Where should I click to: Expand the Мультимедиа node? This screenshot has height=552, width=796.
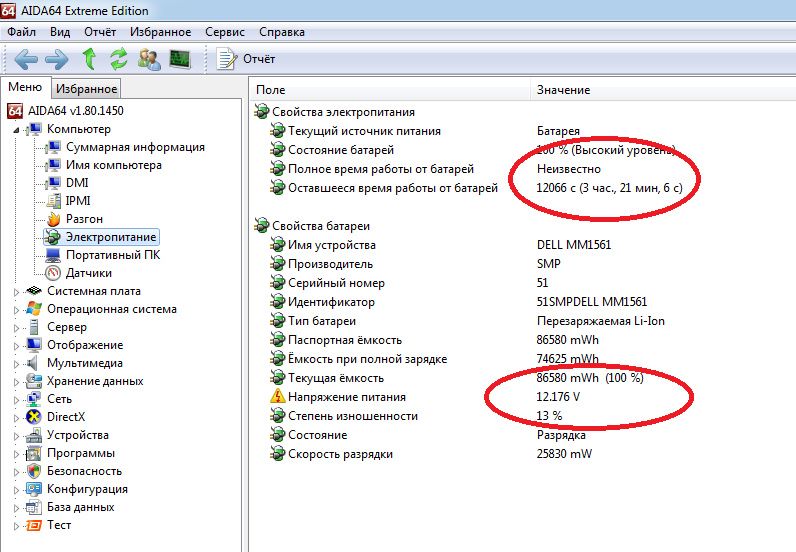point(16,364)
